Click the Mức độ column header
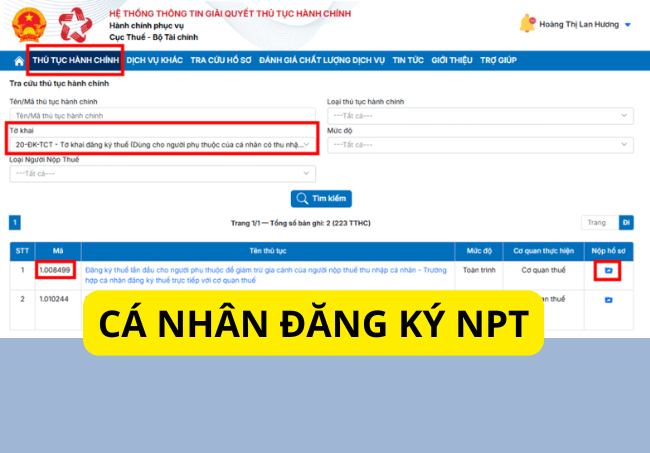650x453 pixels. point(479,251)
